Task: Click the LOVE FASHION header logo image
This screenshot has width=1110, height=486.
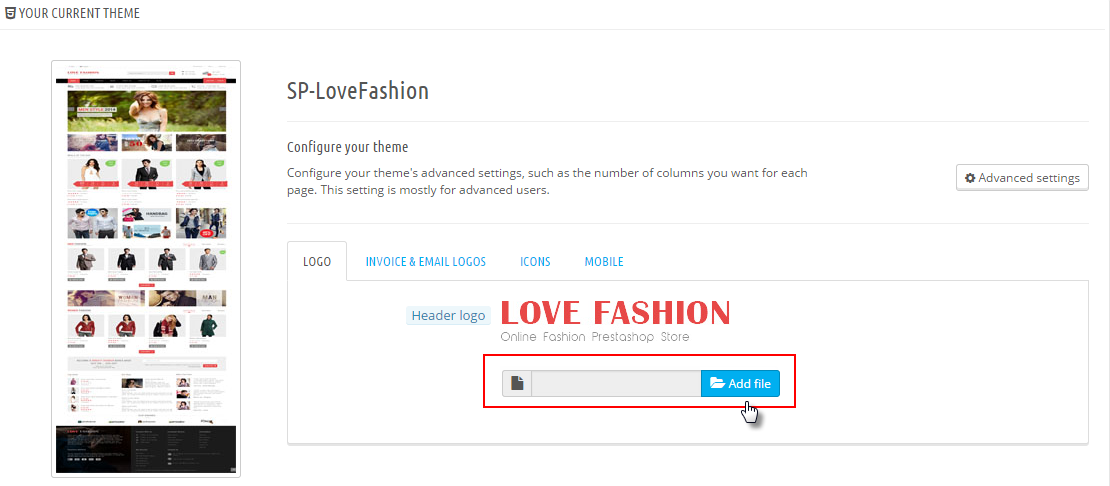Action: (x=615, y=313)
